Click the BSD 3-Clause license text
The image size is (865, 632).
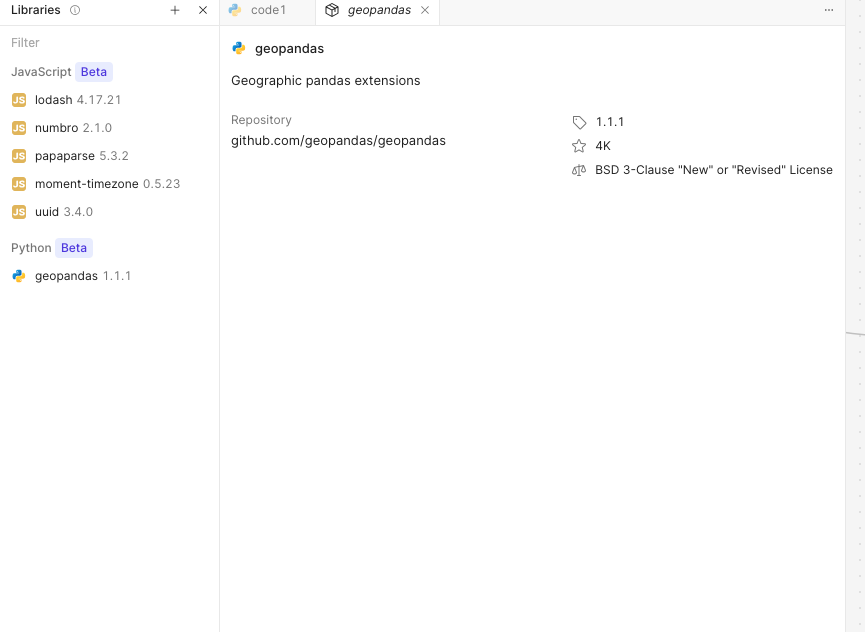point(713,170)
